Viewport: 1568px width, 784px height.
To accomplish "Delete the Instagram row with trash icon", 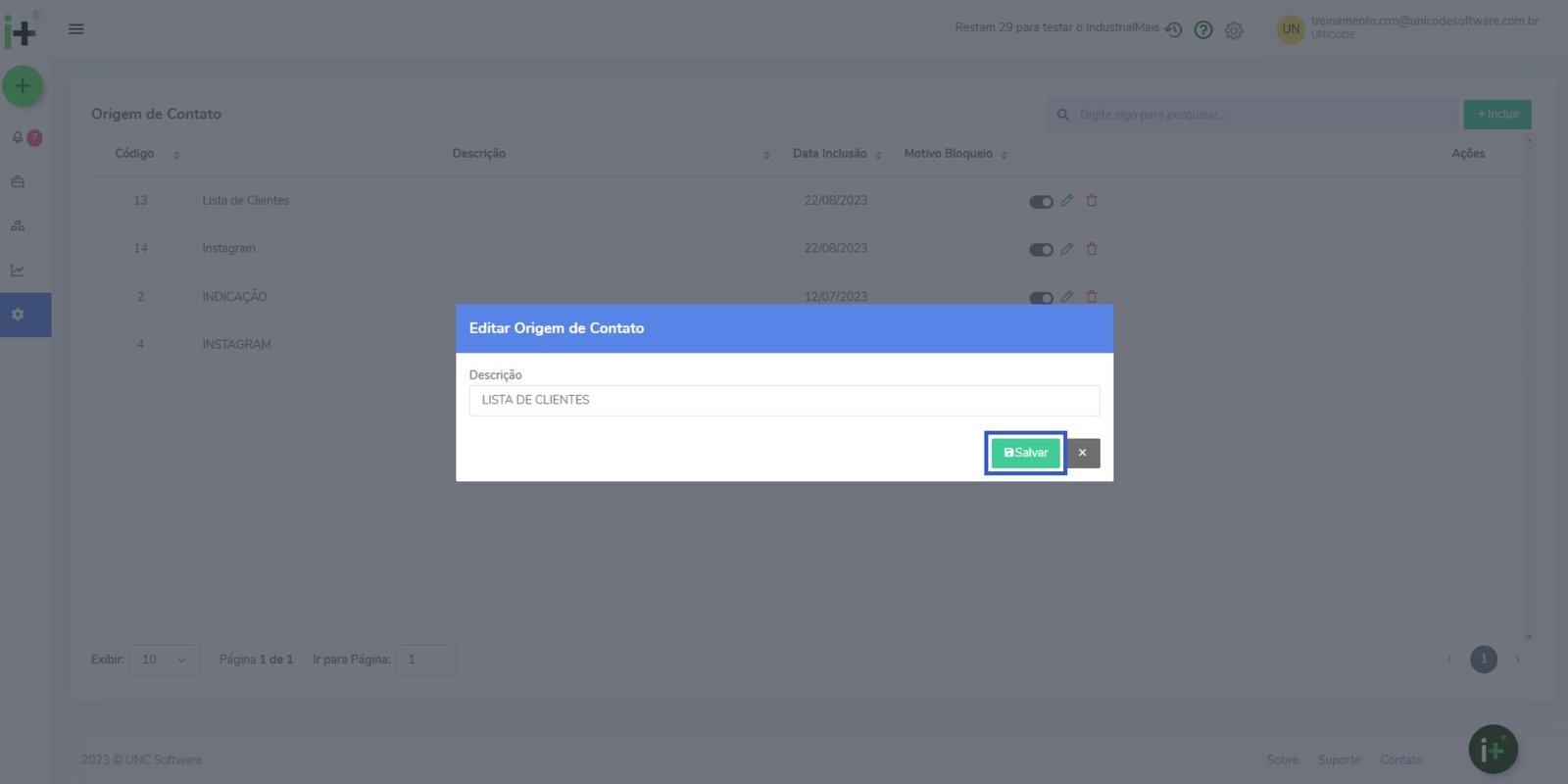I will [x=1092, y=249].
